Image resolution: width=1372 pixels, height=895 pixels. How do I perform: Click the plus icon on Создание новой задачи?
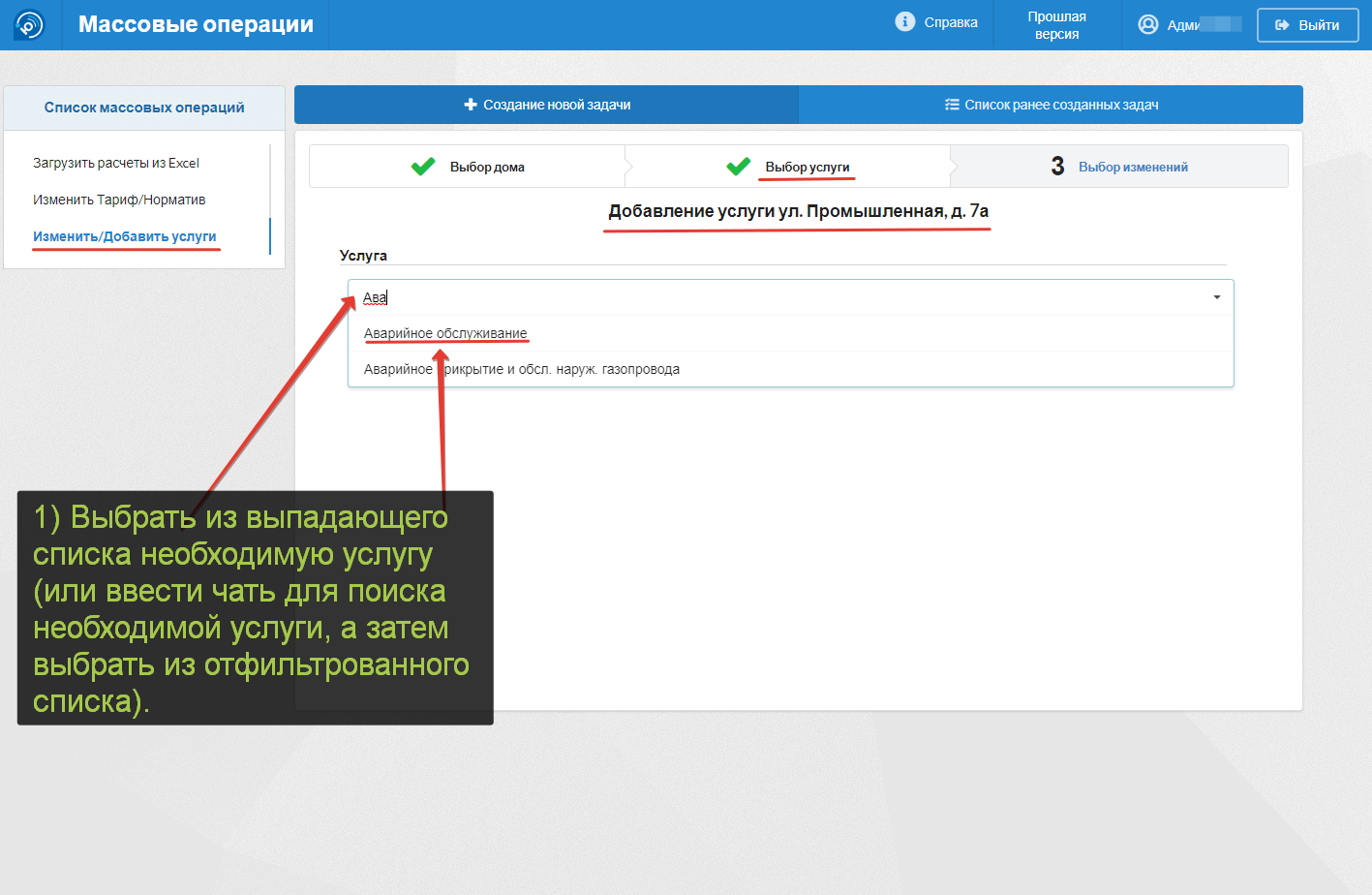[x=471, y=105]
